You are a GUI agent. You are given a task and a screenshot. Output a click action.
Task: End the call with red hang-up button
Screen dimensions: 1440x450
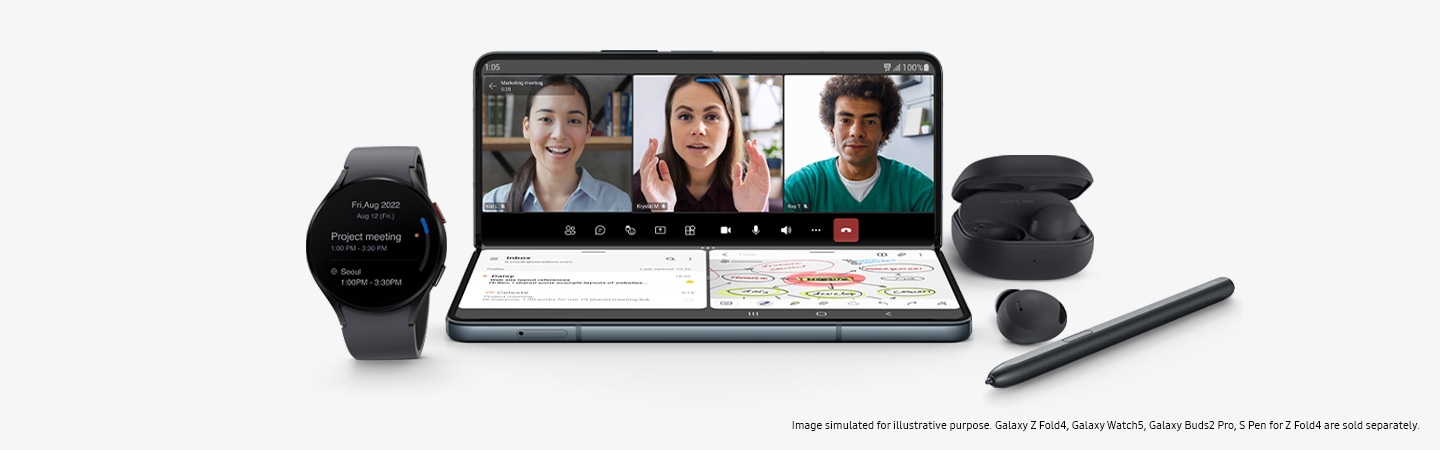(x=846, y=230)
